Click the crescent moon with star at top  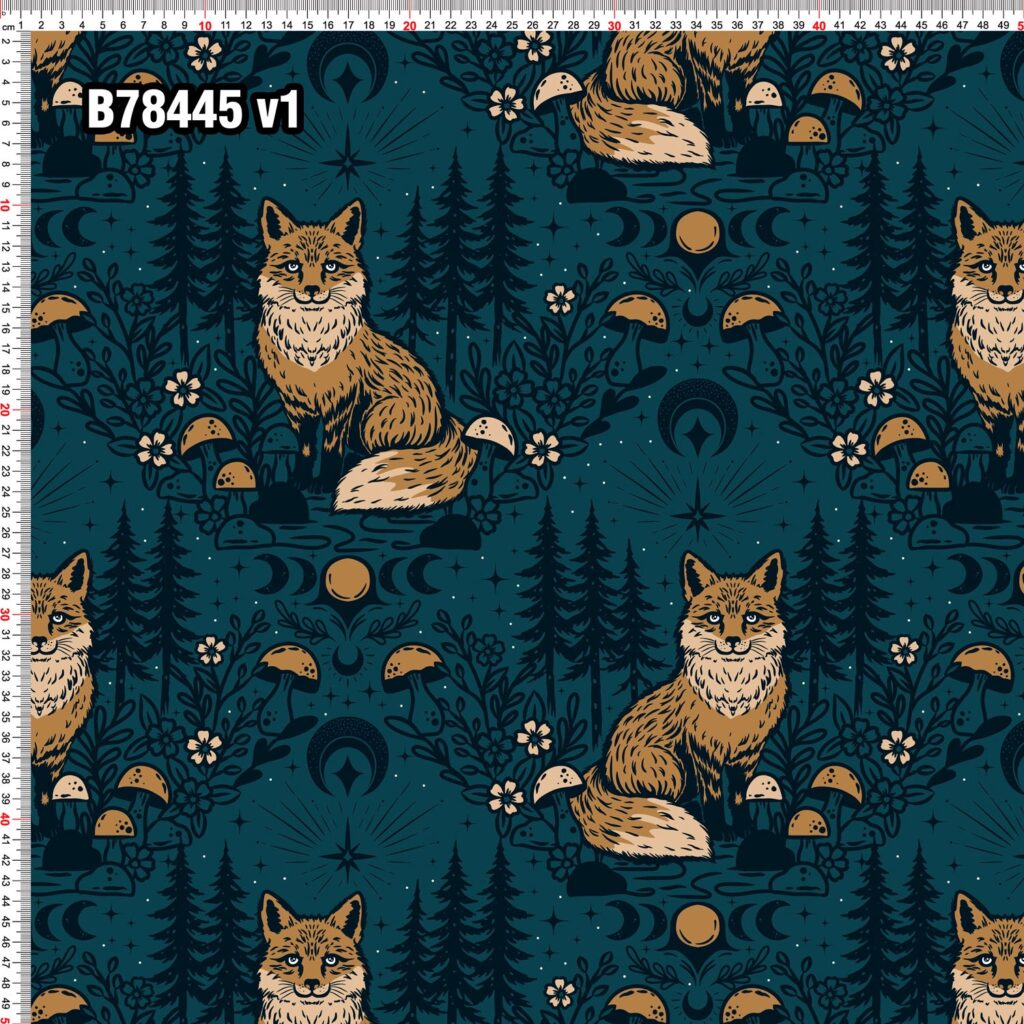tap(347, 69)
